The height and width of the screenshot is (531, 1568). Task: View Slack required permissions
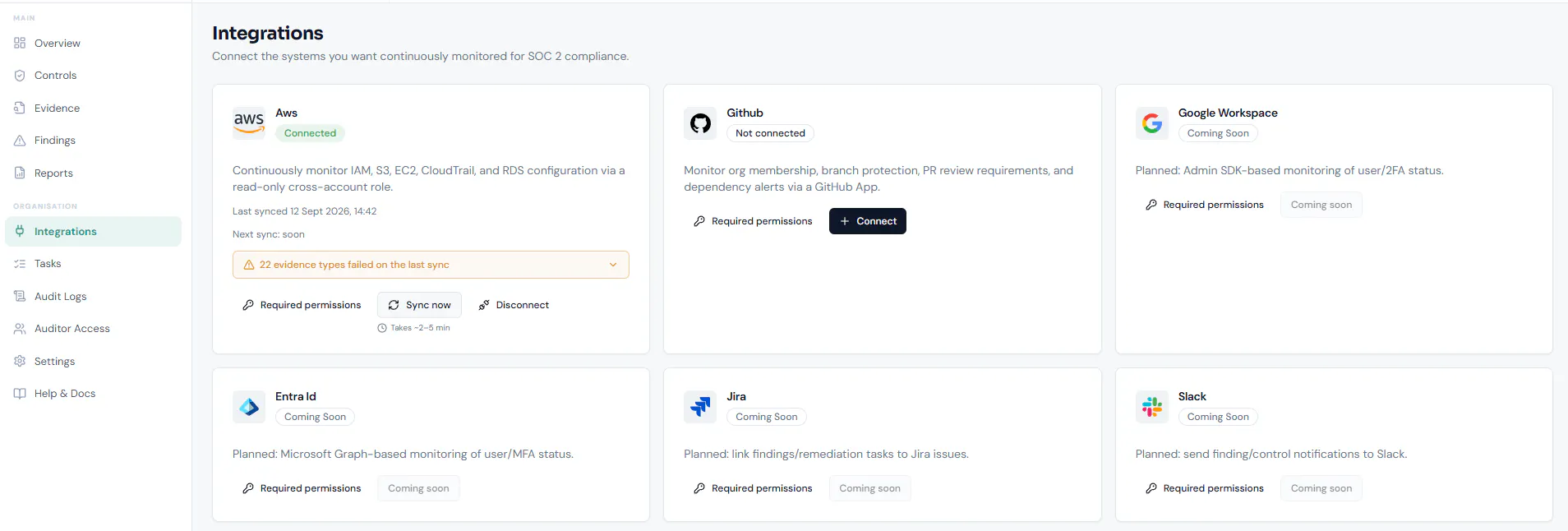[1205, 488]
